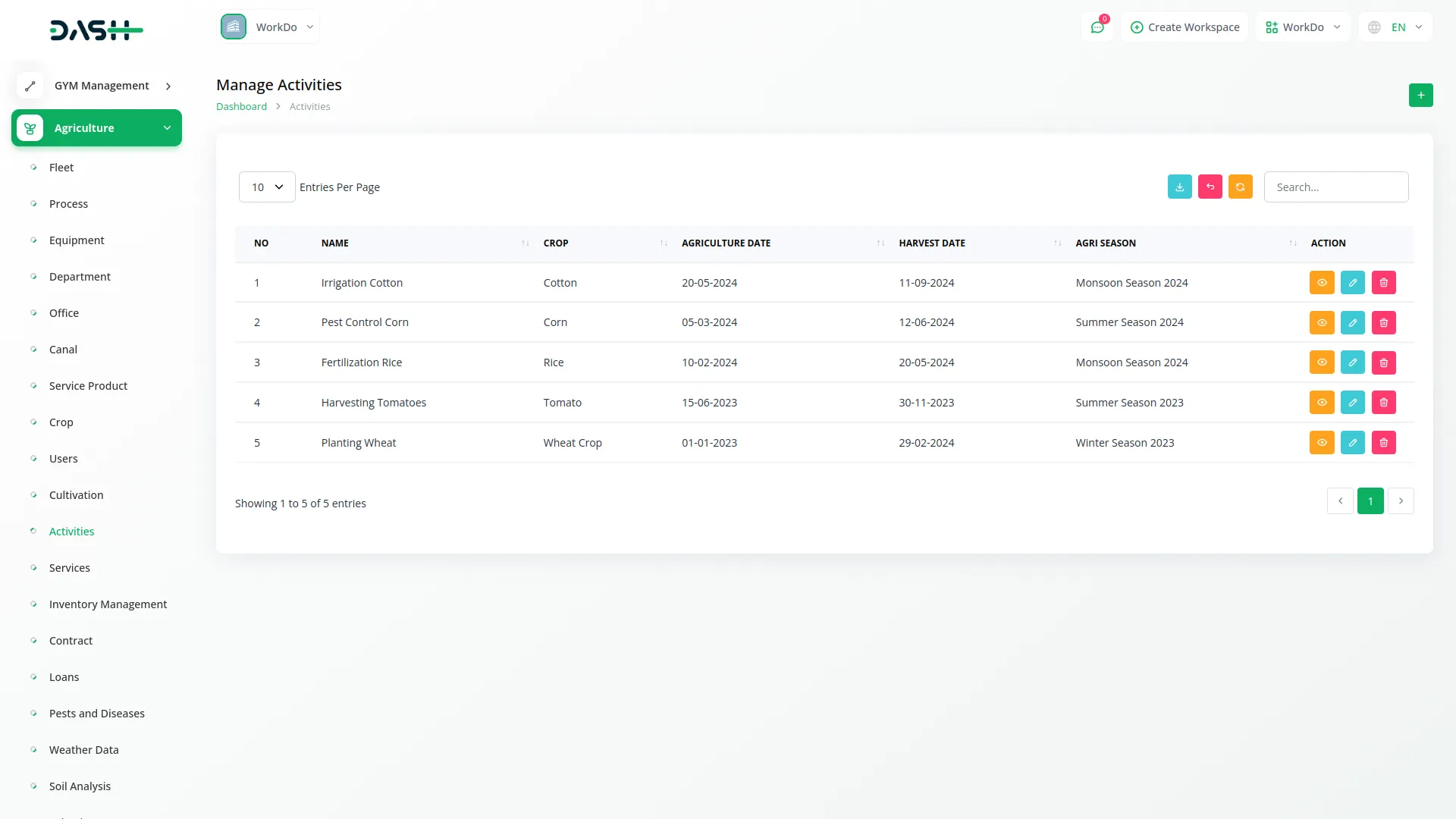This screenshot has height=819, width=1456.
Task: View the Irrigation Cotton activity via eye icon
Action: [x=1321, y=283]
